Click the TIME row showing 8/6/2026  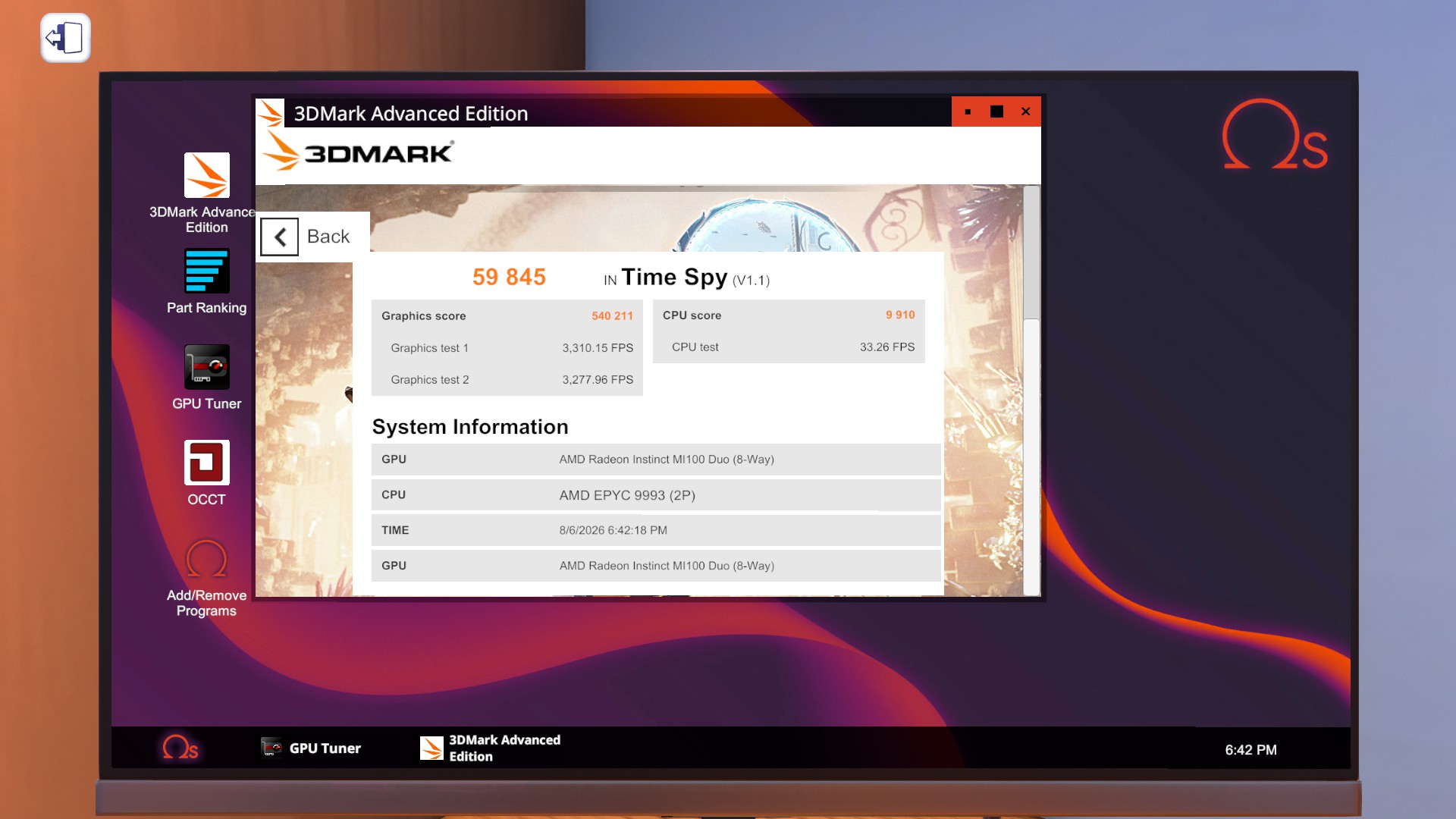click(656, 530)
